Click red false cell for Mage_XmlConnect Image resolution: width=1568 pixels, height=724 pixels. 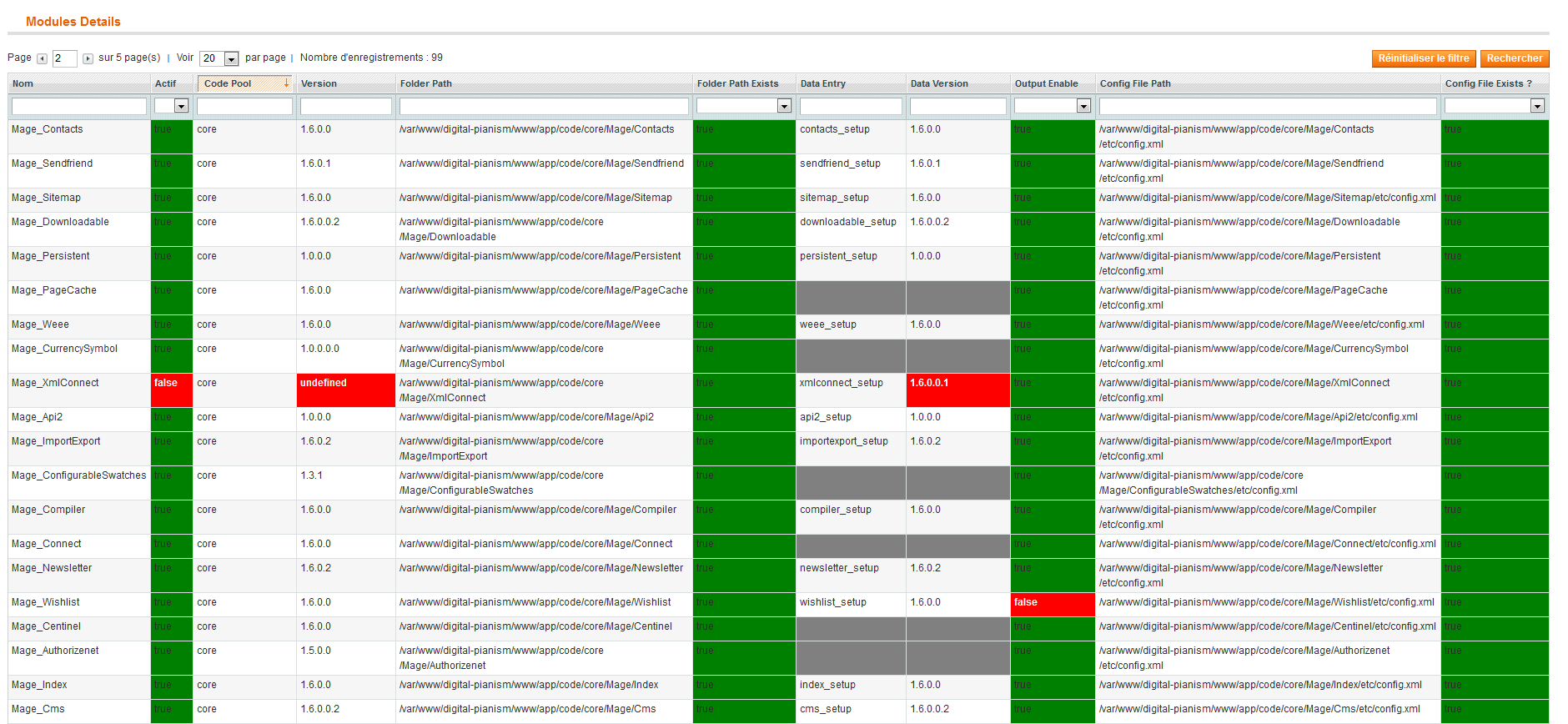tap(172, 390)
